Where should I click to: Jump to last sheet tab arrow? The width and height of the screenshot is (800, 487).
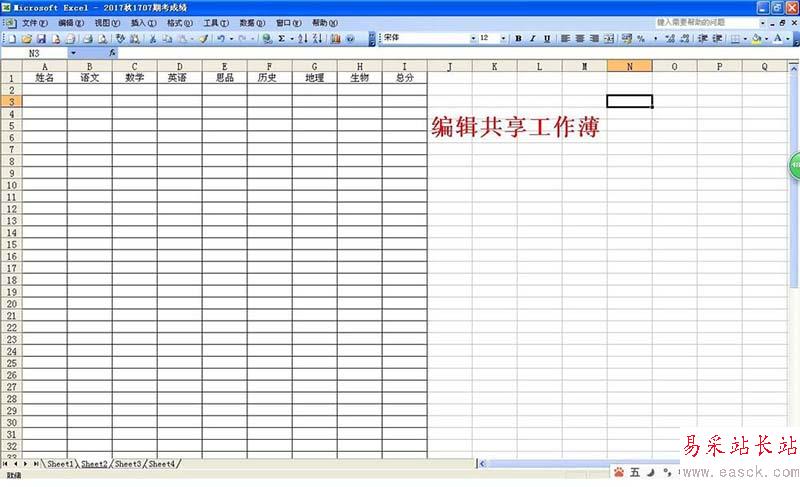[36, 464]
